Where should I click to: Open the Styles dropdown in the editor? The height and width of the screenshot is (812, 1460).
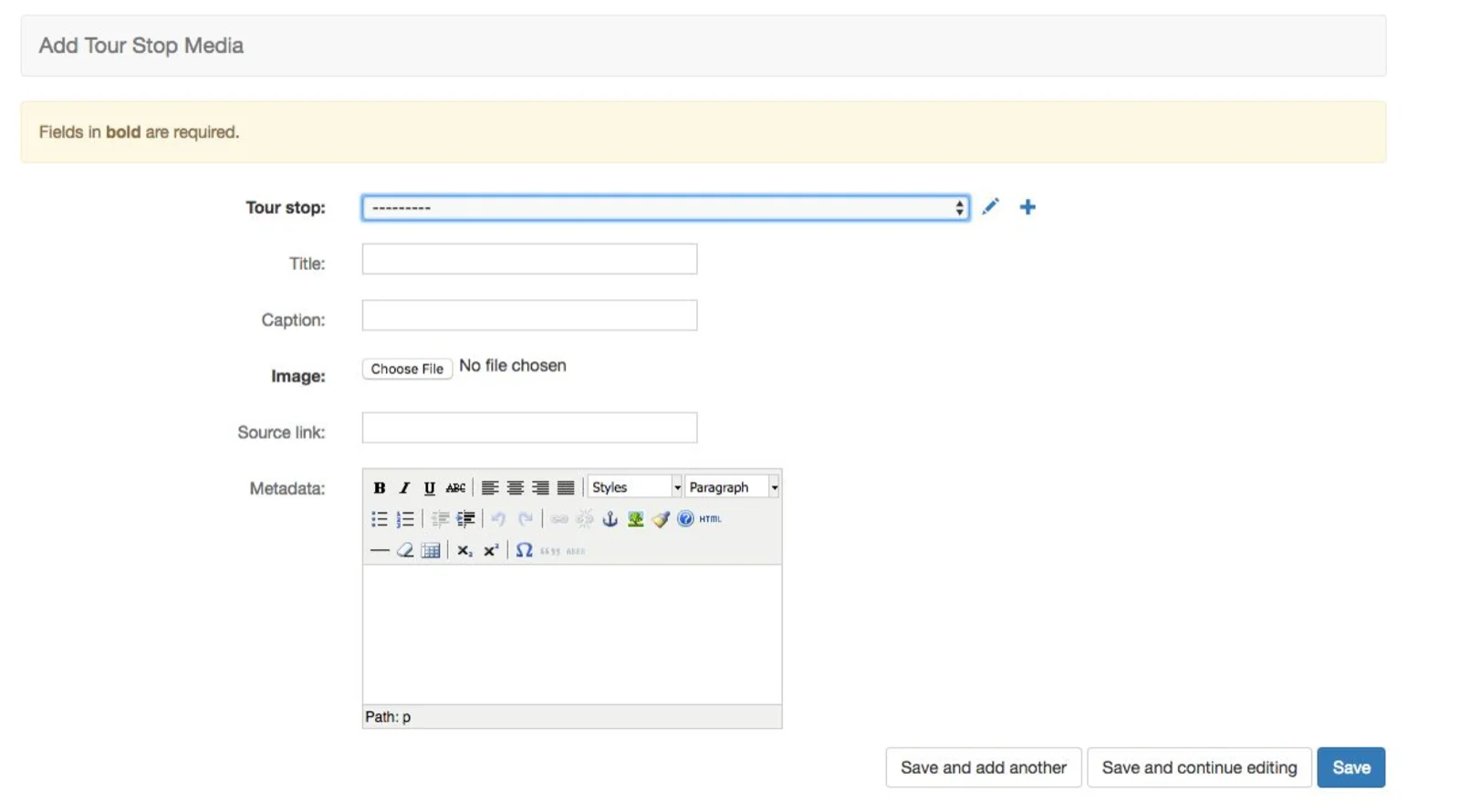(x=635, y=488)
